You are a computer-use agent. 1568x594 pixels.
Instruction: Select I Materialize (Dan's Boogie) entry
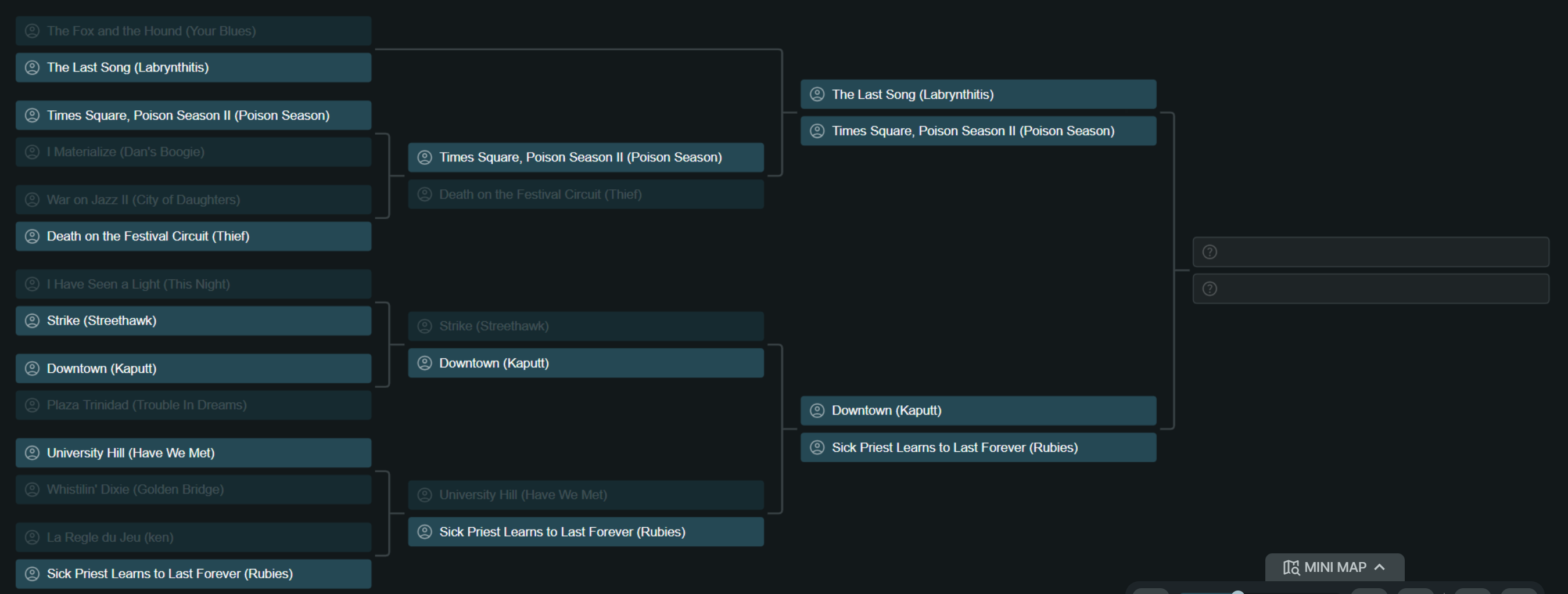[193, 152]
